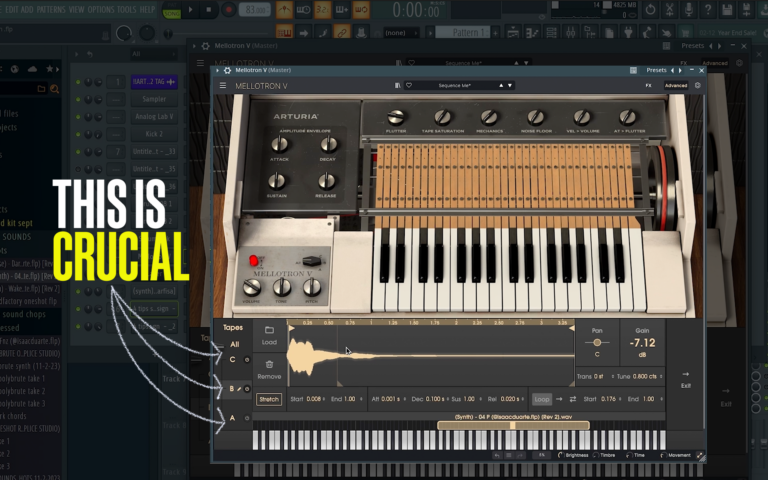This screenshot has width=768, height=480.
Task: Click the heart favorite icon beside preset name
Action: click(x=408, y=86)
